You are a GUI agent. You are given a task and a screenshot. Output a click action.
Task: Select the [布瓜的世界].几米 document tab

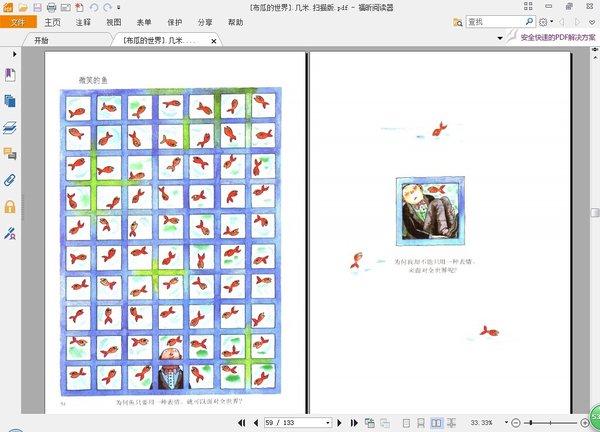click(x=160, y=40)
